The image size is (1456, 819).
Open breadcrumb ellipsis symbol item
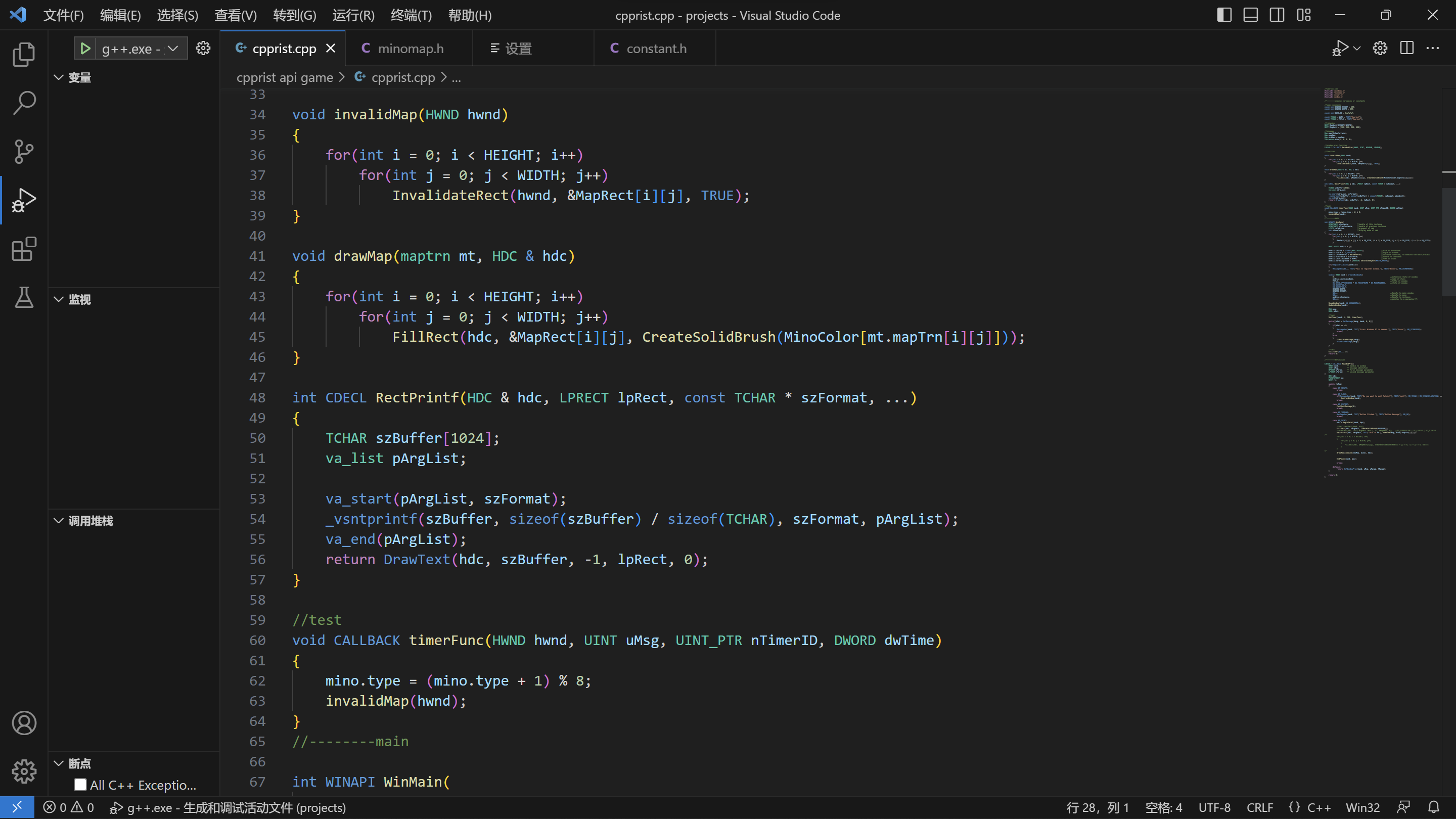tap(457, 77)
